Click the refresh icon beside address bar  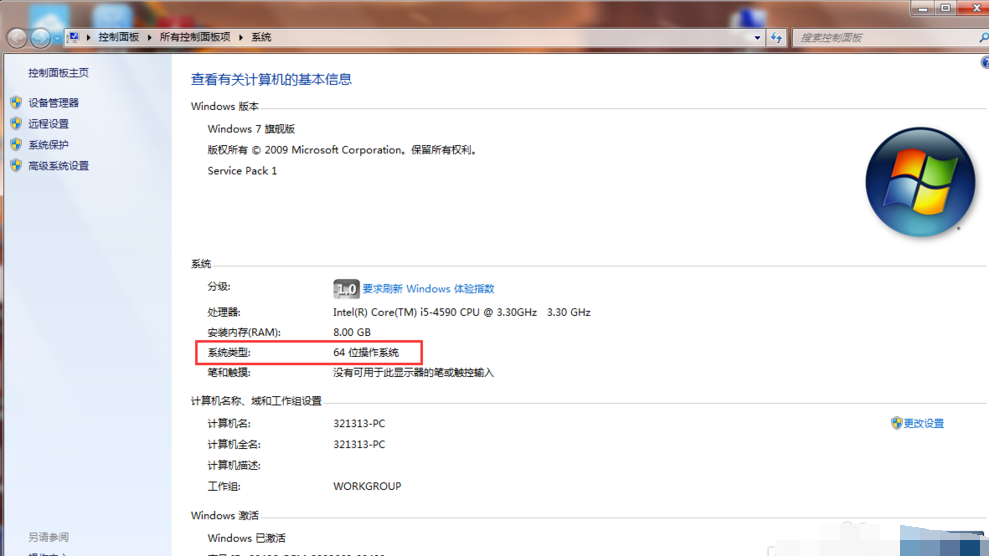777,38
